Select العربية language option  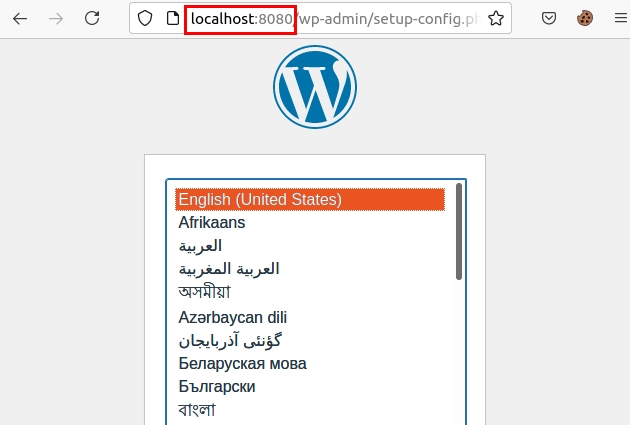pyautogui.click(x=310, y=245)
